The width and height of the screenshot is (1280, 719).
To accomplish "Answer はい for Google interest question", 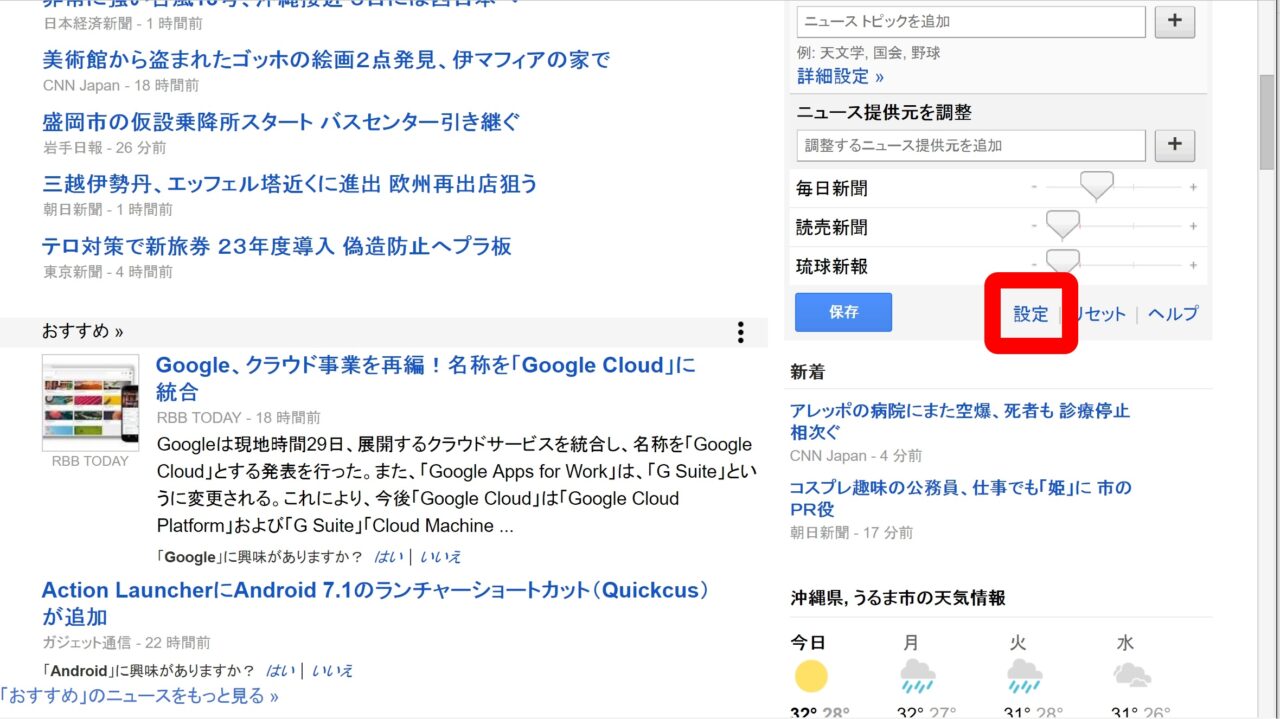I will 389,557.
